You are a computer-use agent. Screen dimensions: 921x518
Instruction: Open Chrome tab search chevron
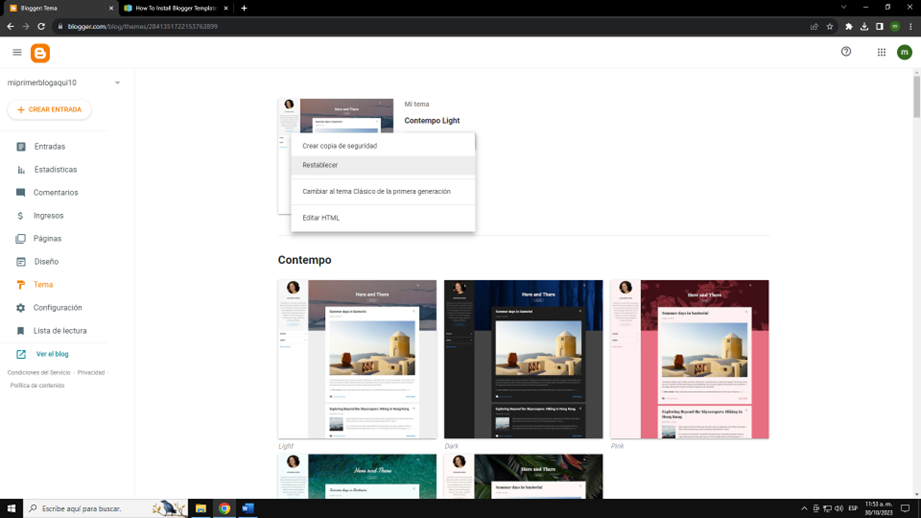843,8
